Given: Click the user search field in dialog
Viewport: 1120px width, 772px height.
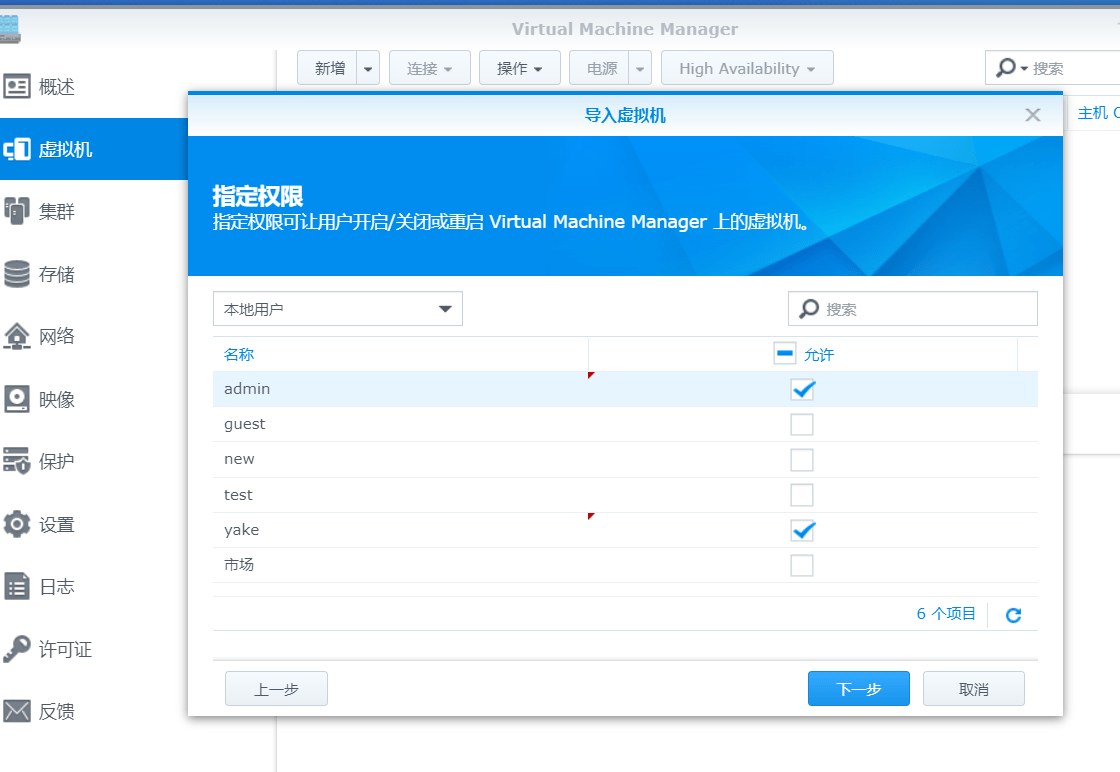Looking at the screenshot, I should coord(925,309).
